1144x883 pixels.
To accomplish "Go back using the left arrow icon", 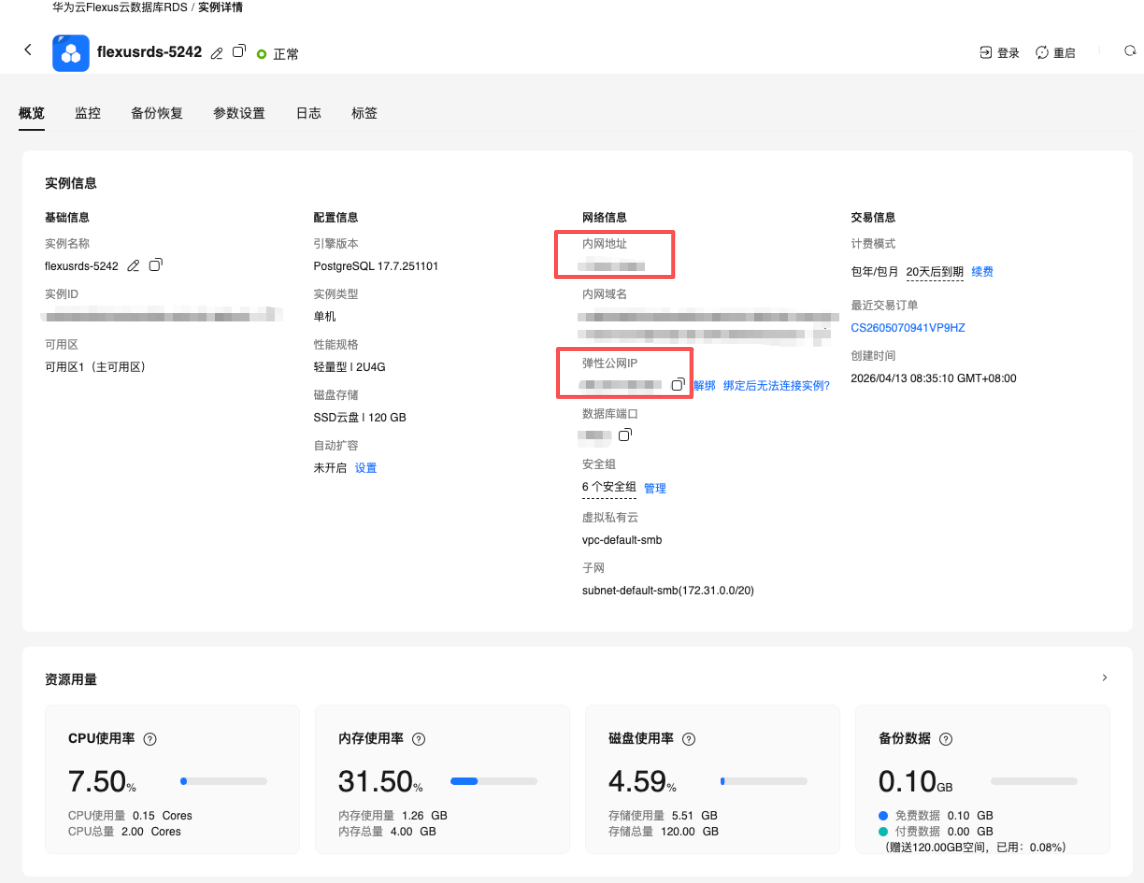I will pos(28,50).
